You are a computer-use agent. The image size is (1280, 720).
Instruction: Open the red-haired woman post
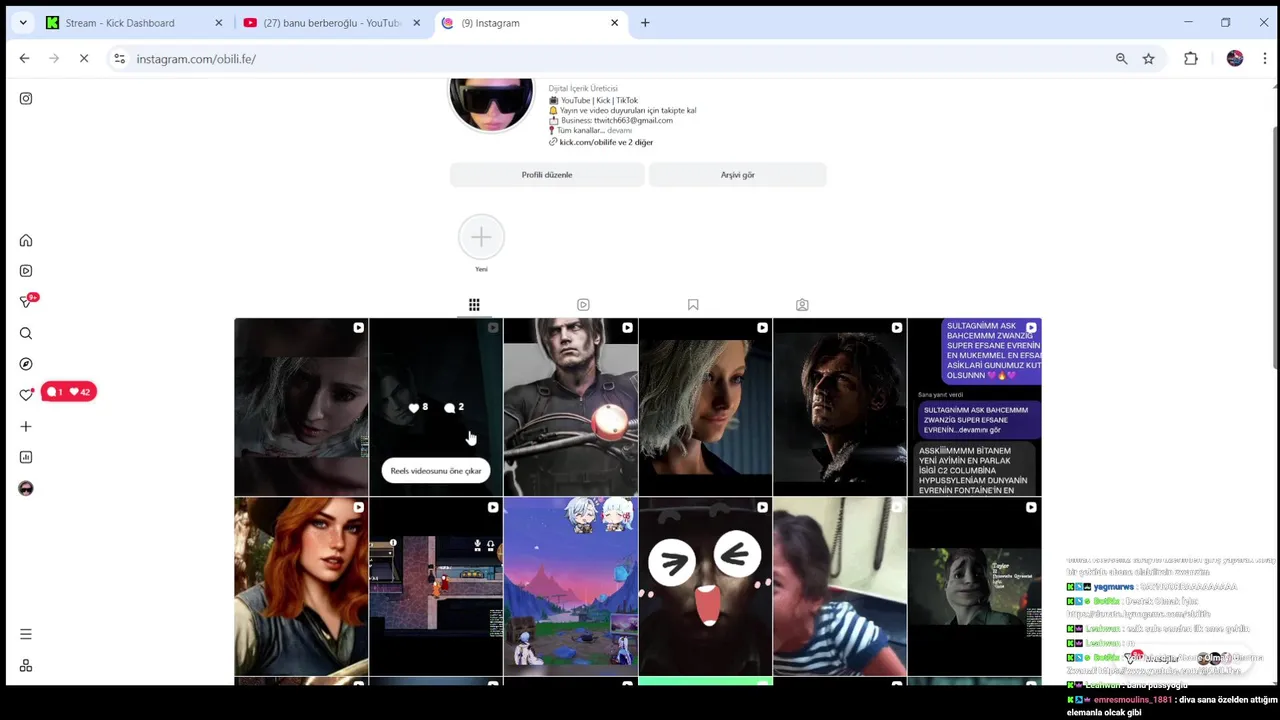(x=301, y=587)
